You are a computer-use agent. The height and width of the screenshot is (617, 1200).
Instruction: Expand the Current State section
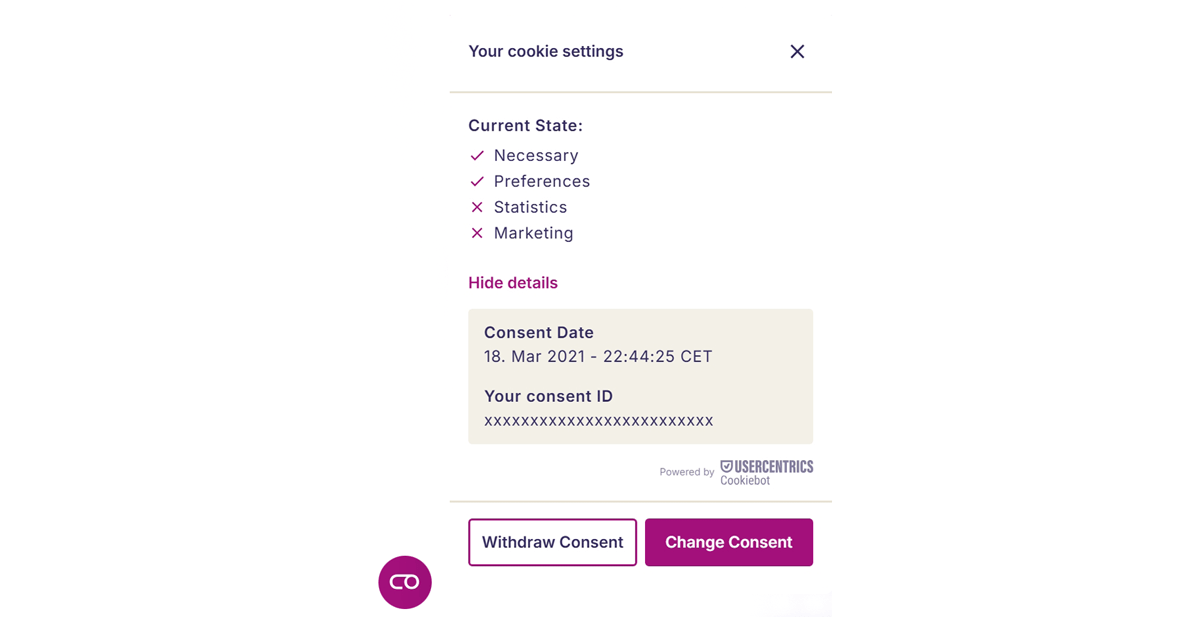pos(525,125)
